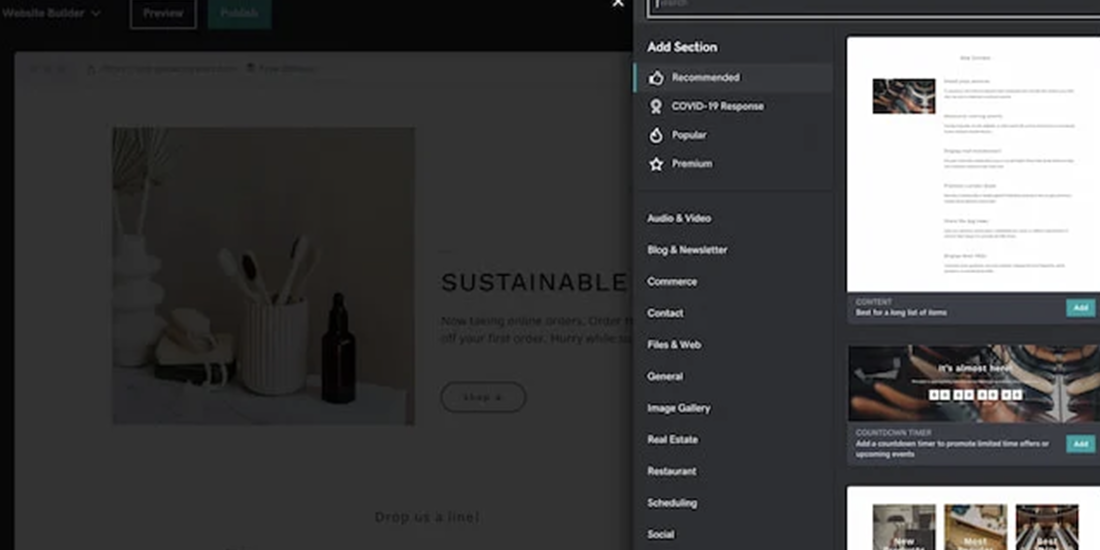The image size is (1100, 550).
Task: Select the Real Estate category
Action: (673, 439)
